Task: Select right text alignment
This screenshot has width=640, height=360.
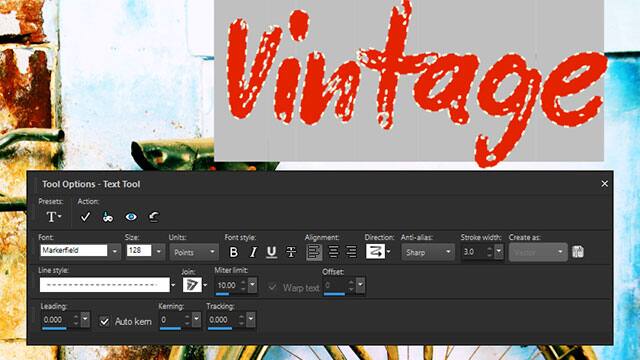Action: tap(351, 252)
